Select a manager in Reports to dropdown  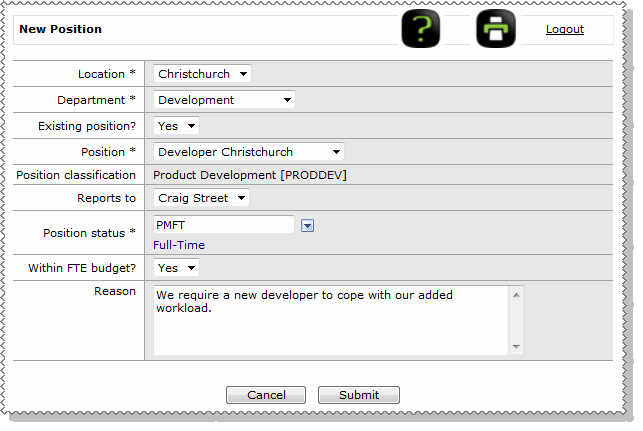click(201, 198)
